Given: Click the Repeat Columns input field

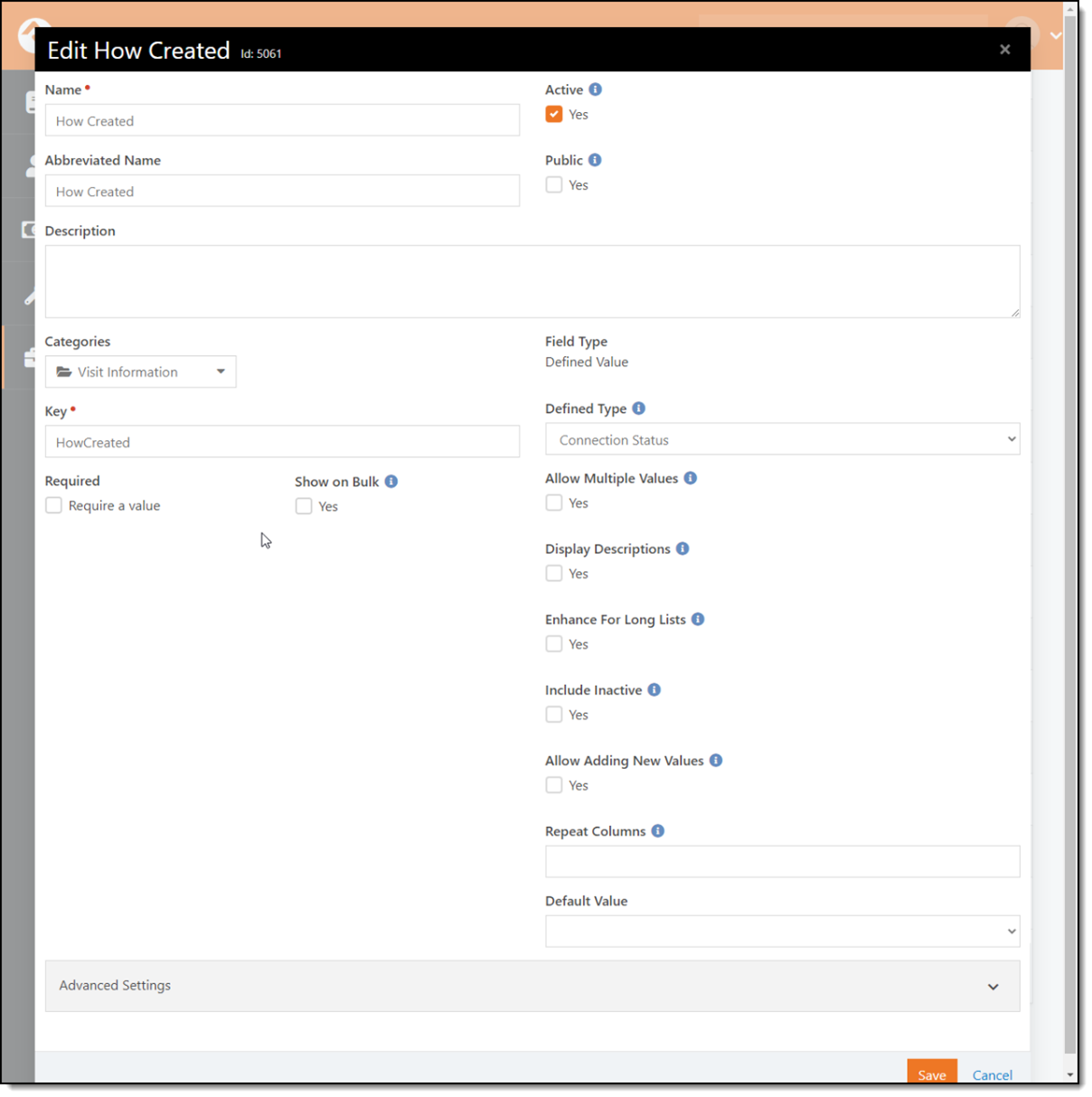Looking at the screenshot, I should (783, 861).
